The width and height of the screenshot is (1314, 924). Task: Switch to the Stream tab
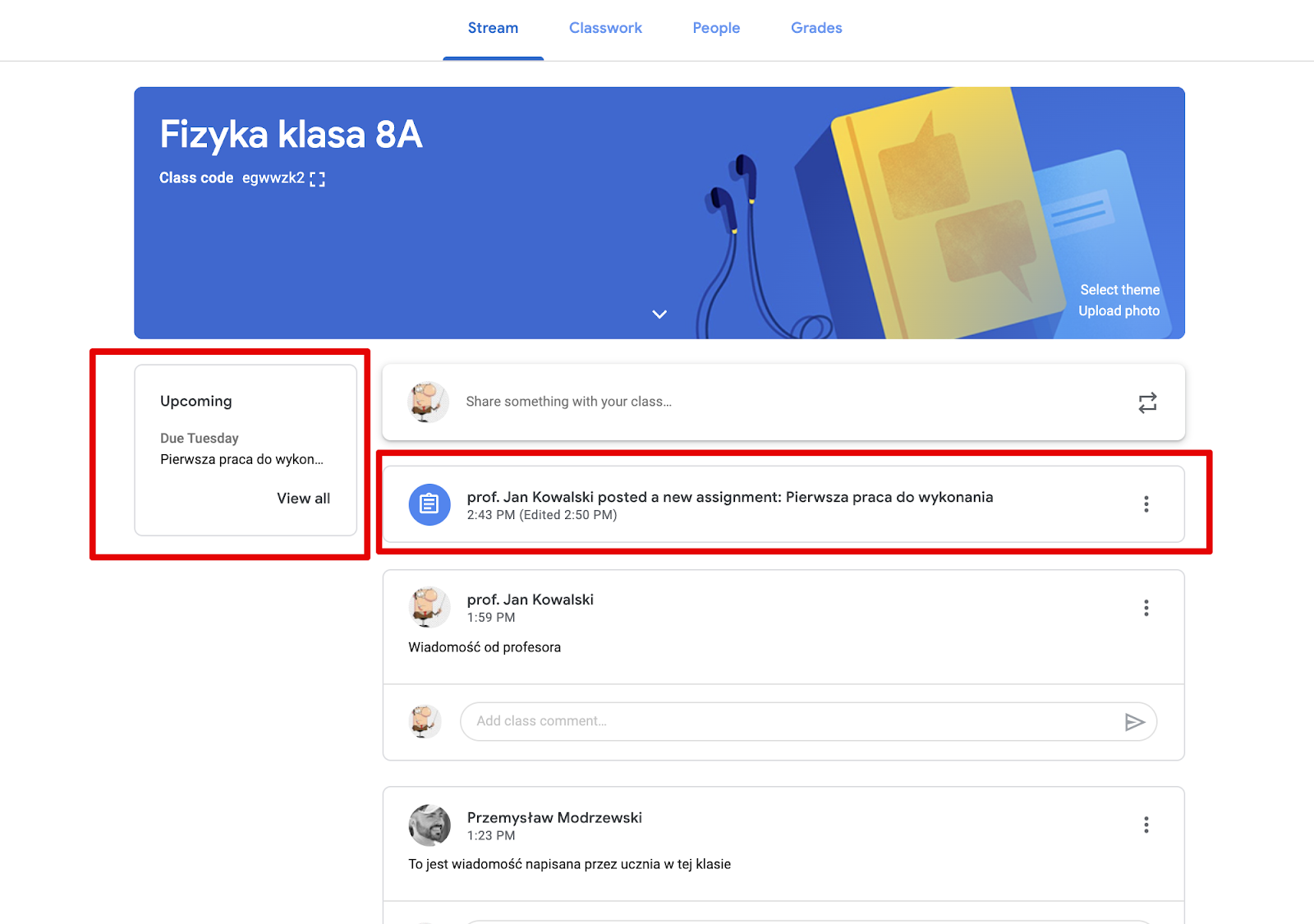click(493, 28)
